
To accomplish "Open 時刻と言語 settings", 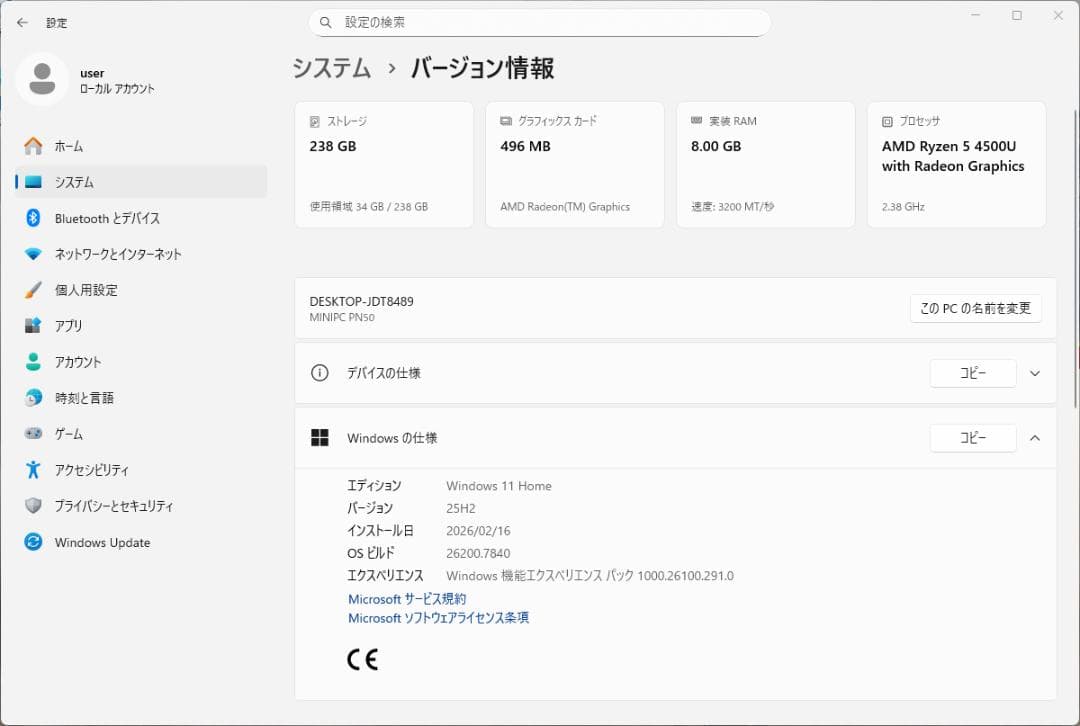I will (141, 397).
